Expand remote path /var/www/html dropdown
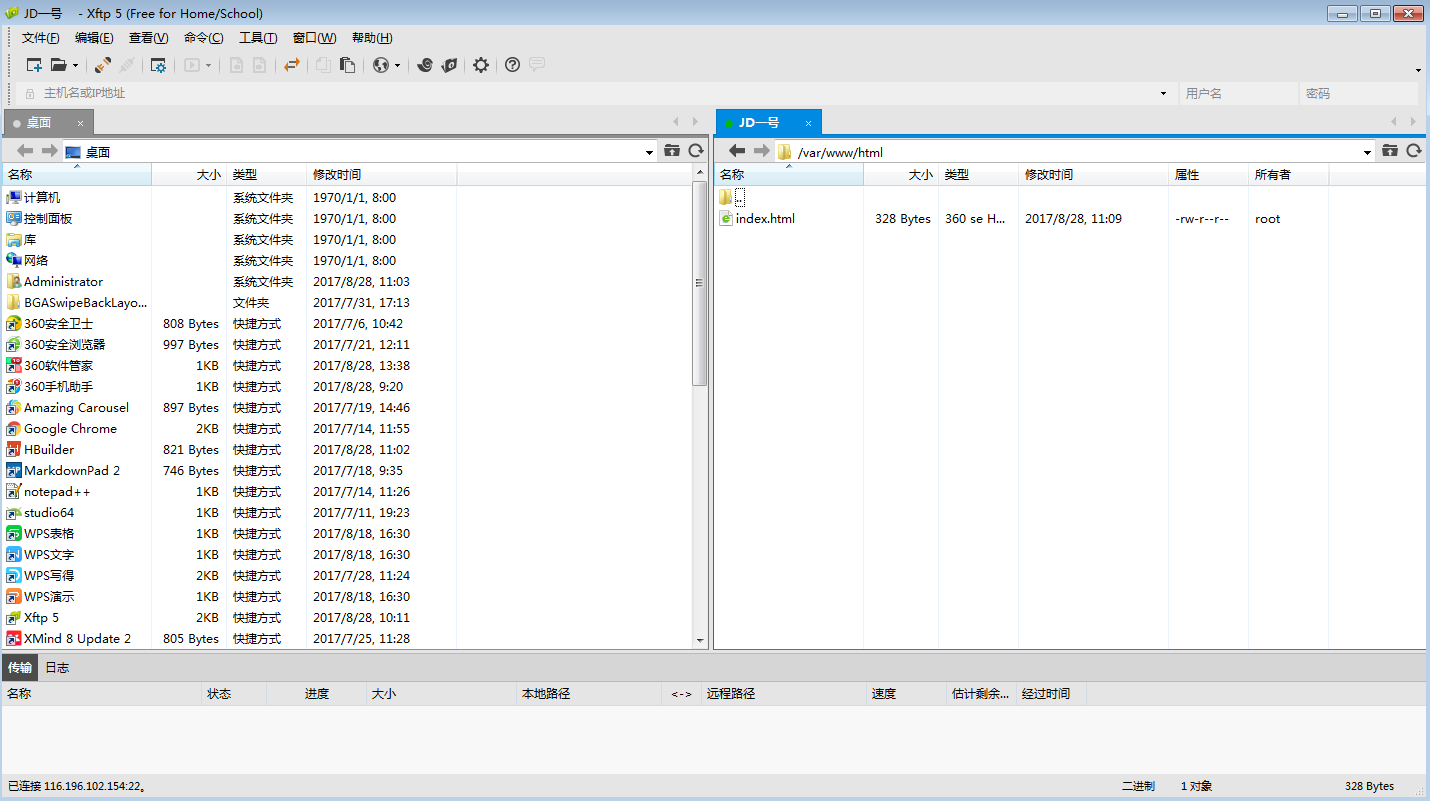 1368,152
